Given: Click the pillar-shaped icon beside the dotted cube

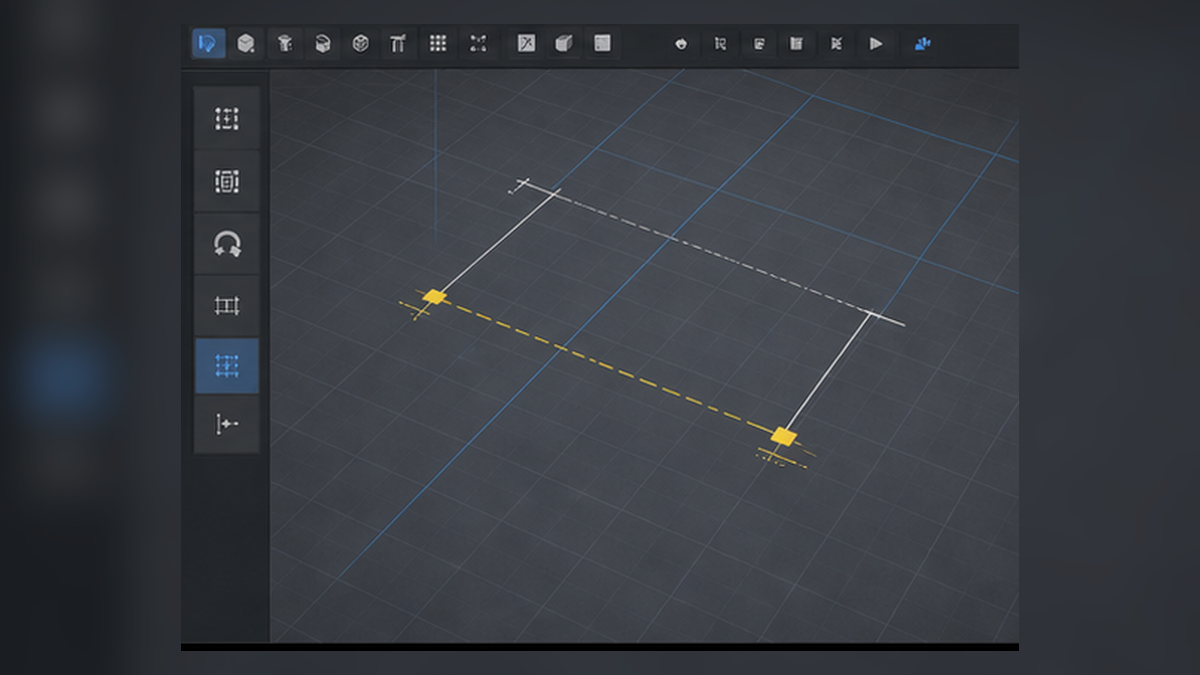Looking at the screenshot, I should pos(285,43).
